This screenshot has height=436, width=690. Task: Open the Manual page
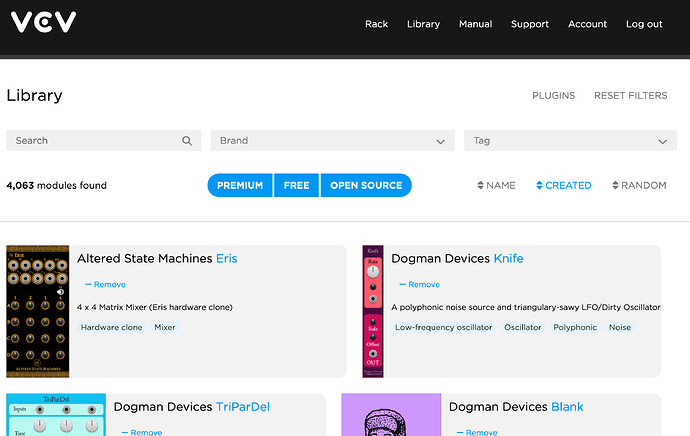point(475,24)
